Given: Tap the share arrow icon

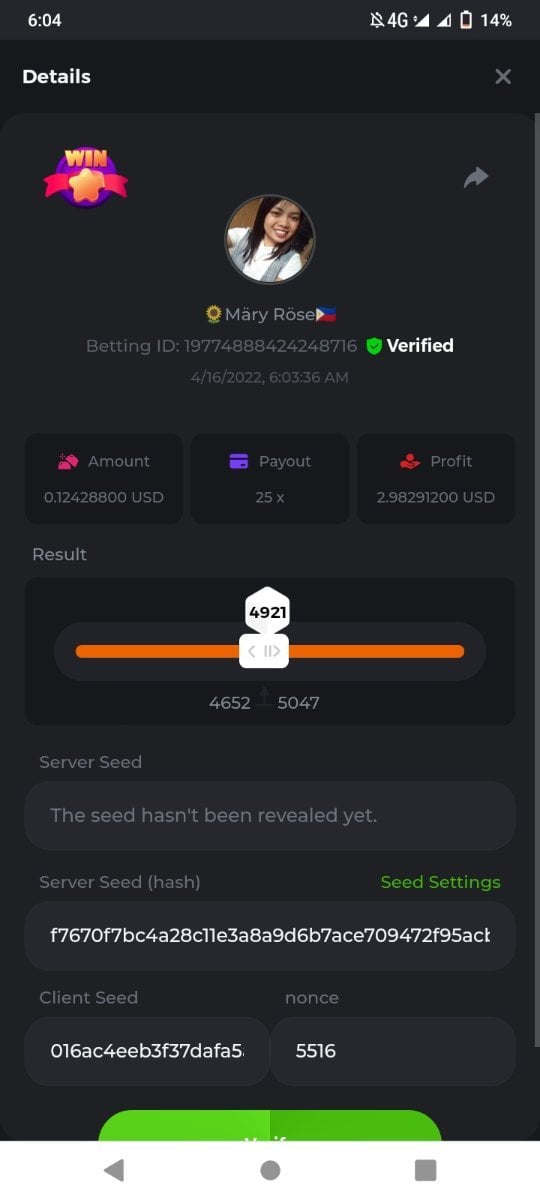Looking at the screenshot, I should 476,178.
